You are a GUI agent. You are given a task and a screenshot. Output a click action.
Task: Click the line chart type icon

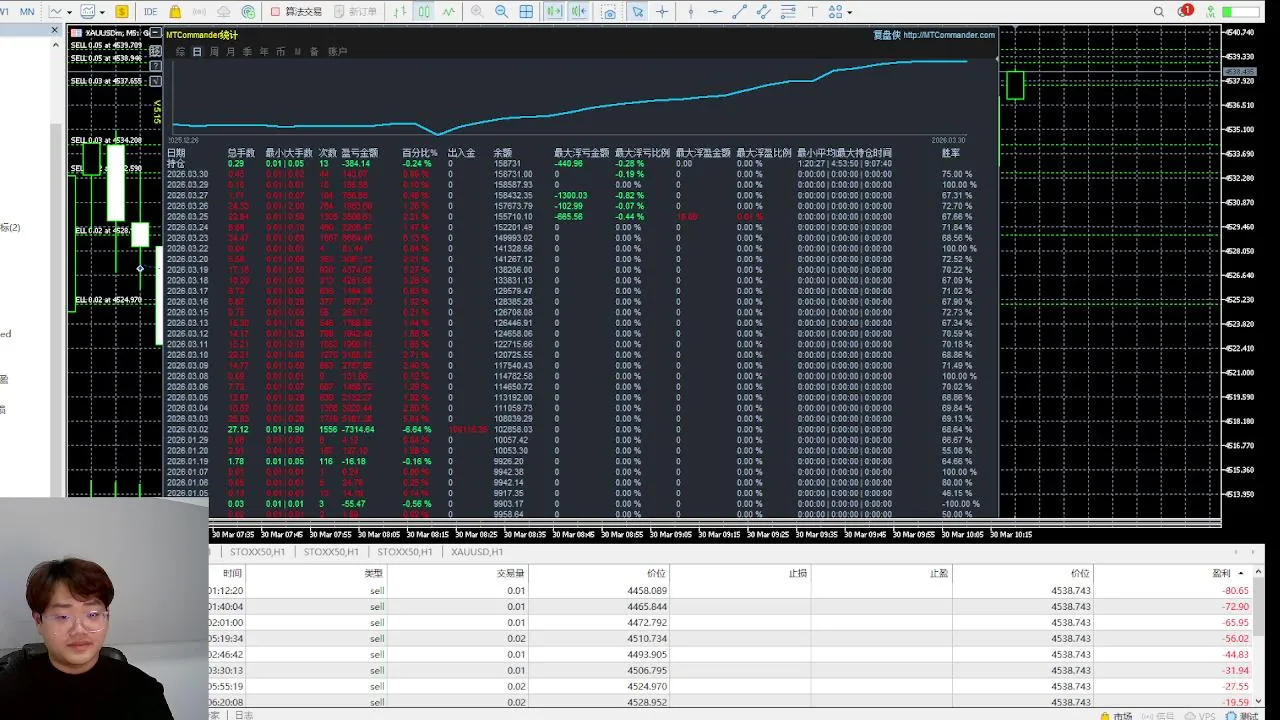55,12
